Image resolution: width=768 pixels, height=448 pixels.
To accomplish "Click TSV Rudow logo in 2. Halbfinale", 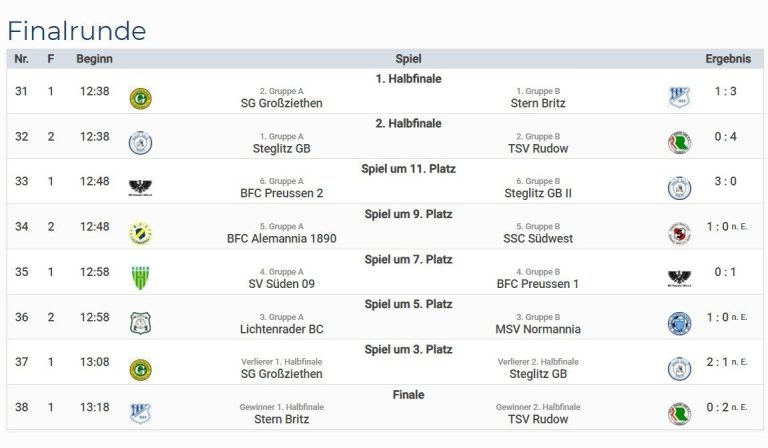I will click(679, 143).
